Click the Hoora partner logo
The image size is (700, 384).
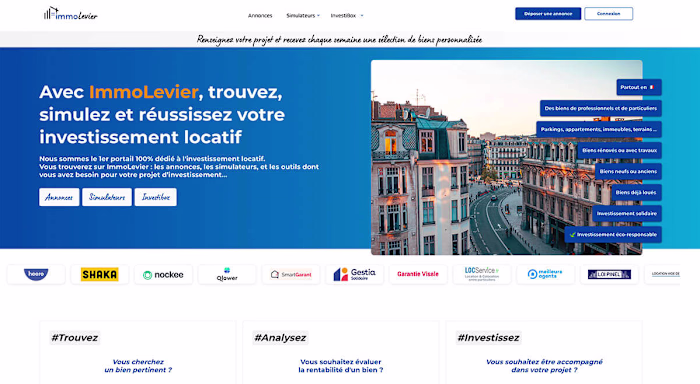[36, 274]
